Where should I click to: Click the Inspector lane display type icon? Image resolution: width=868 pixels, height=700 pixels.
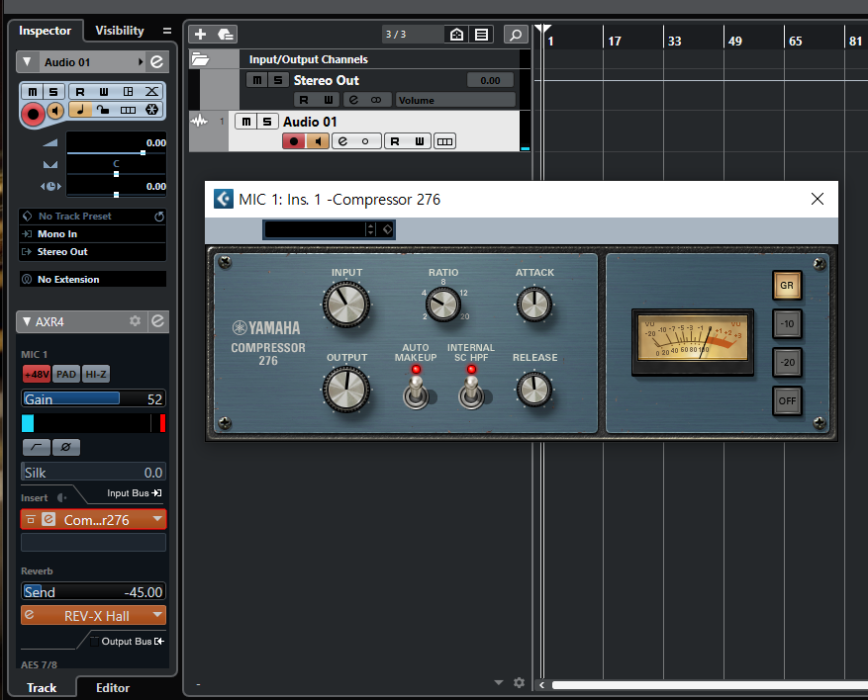(x=128, y=92)
